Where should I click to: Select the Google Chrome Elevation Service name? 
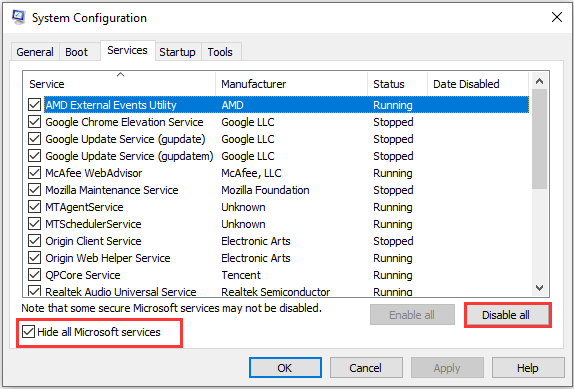124,122
